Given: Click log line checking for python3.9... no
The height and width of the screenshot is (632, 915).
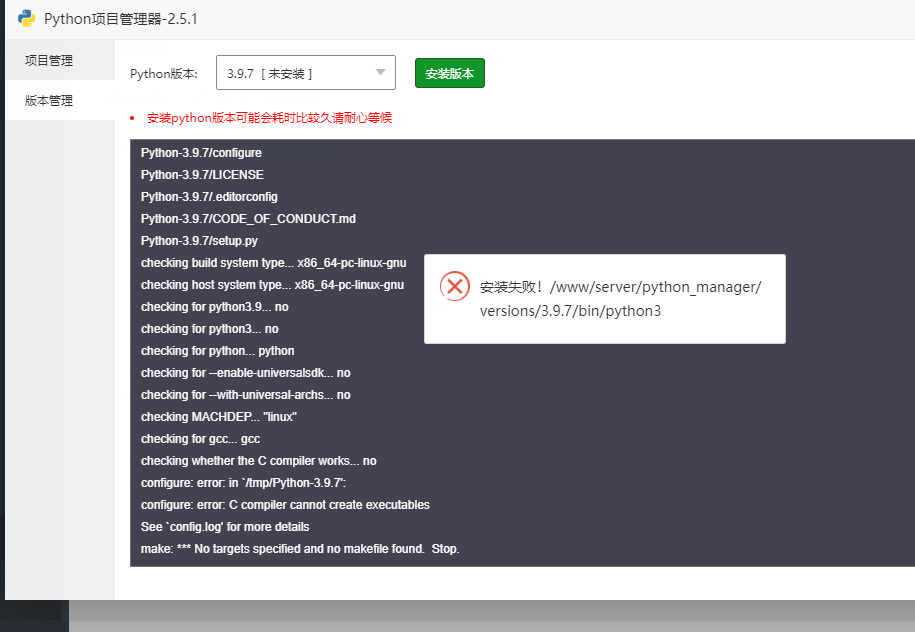Looking at the screenshot, I should tap(214, 307).
